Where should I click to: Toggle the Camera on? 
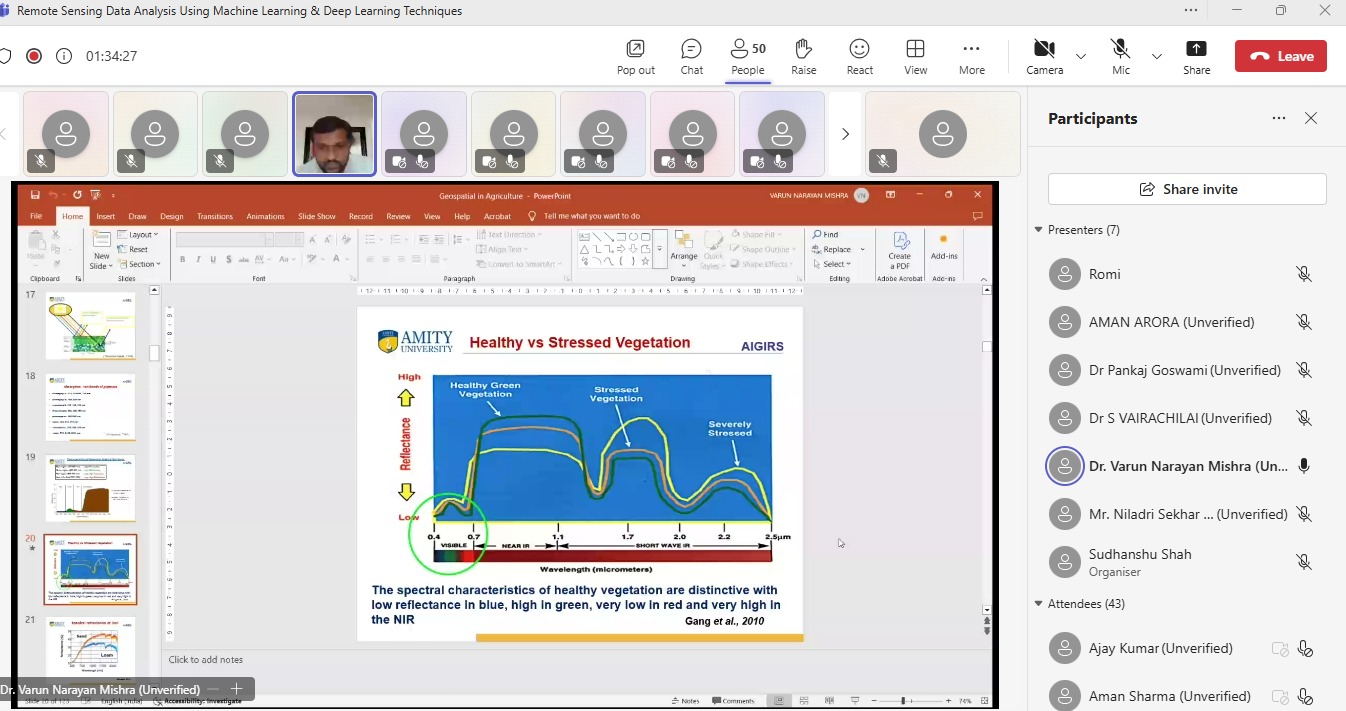pyautogui.click(x=1044, y=57)
